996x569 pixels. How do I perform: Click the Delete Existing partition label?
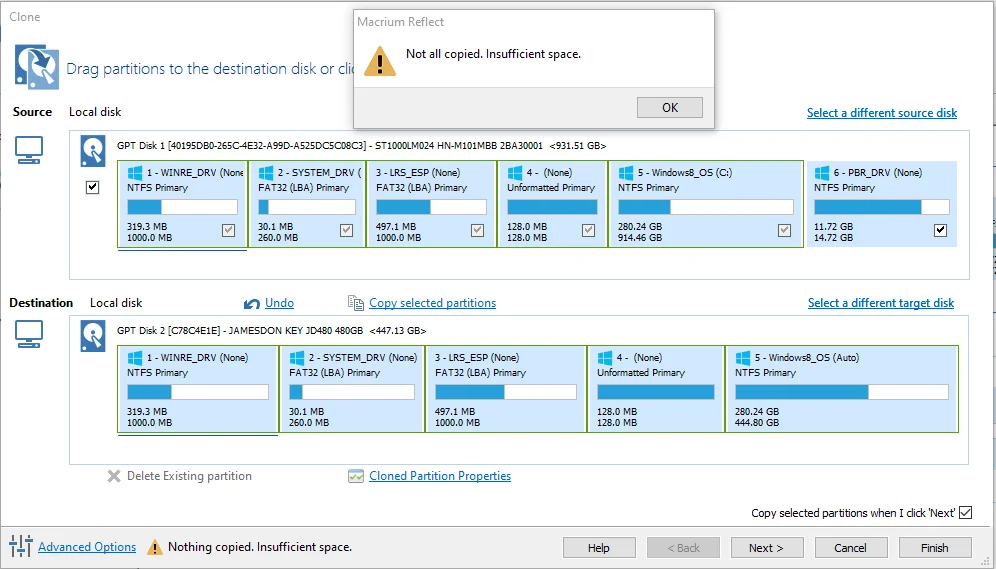189,476
